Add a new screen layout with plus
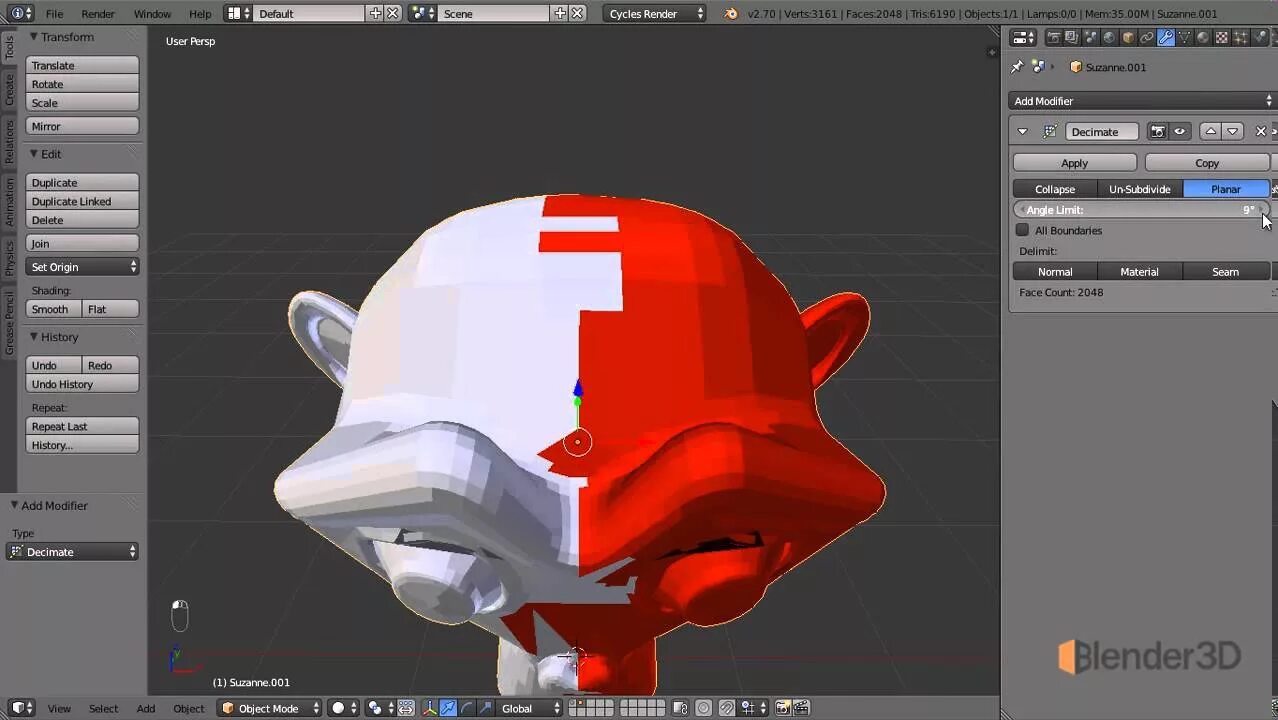This screenshot has height=720, width=1278. (375, 13)
